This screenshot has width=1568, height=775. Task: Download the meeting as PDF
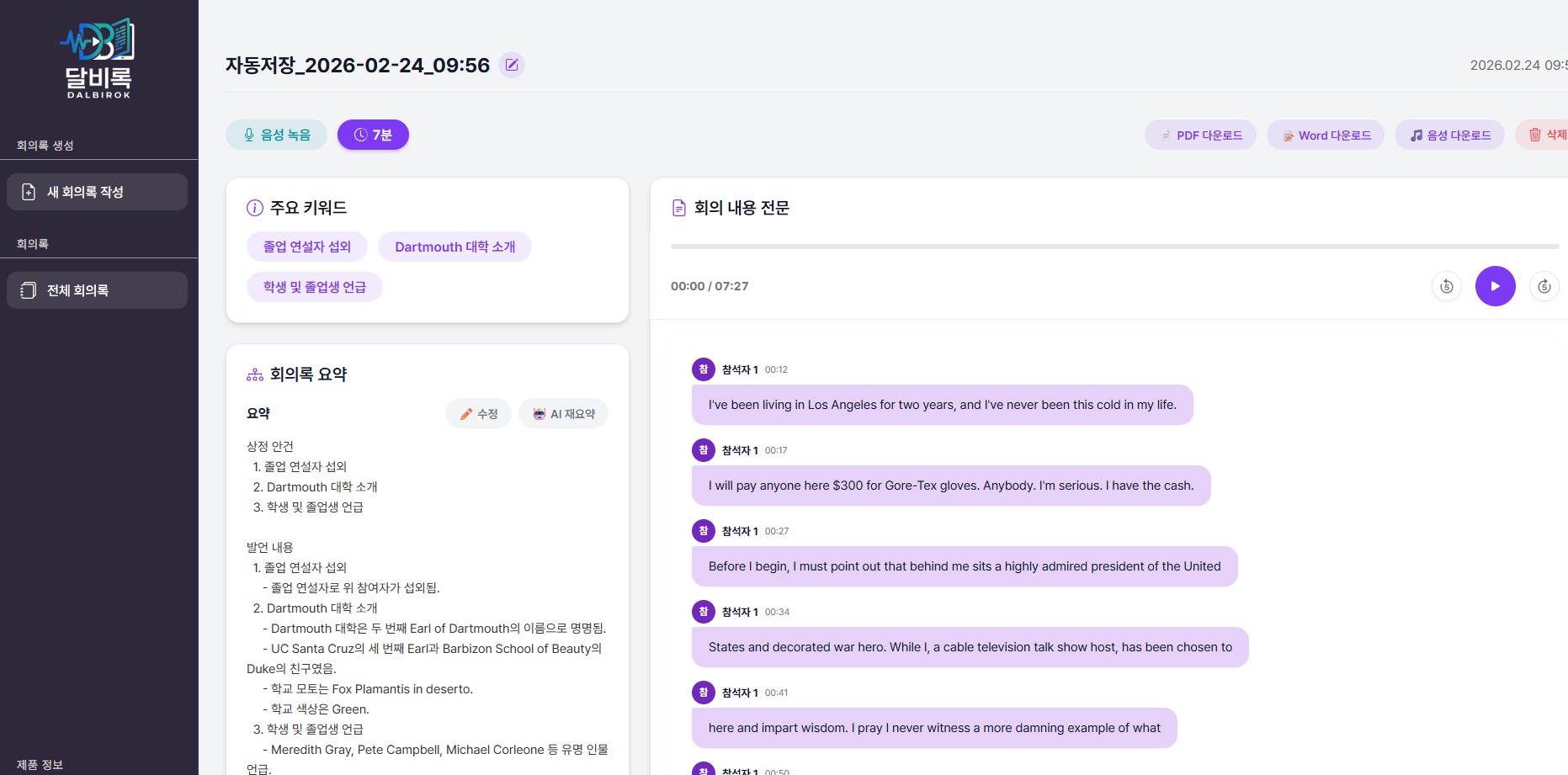[x=1200, y=135]
